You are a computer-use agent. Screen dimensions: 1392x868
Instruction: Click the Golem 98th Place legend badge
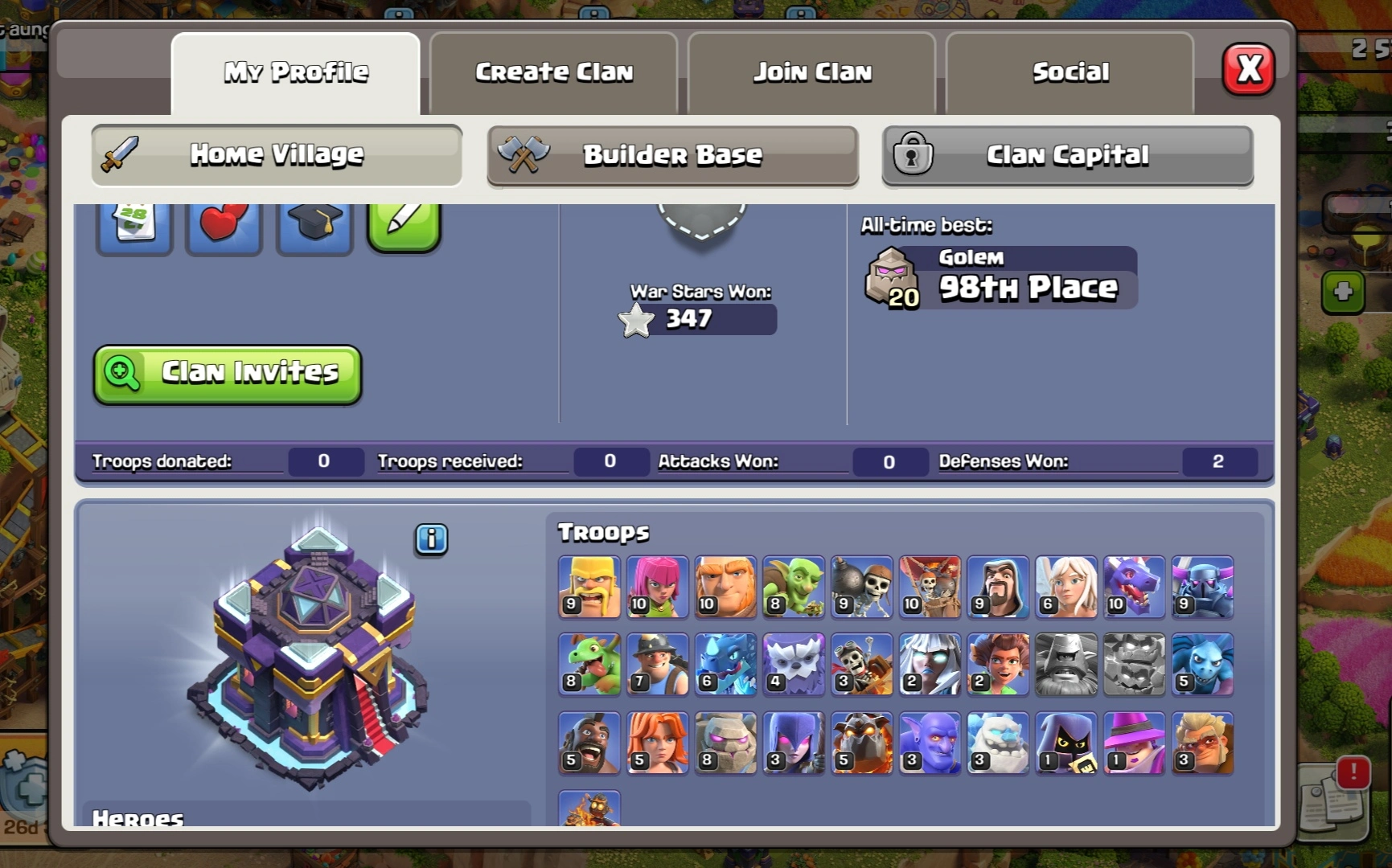click(x=1000, y=278)
